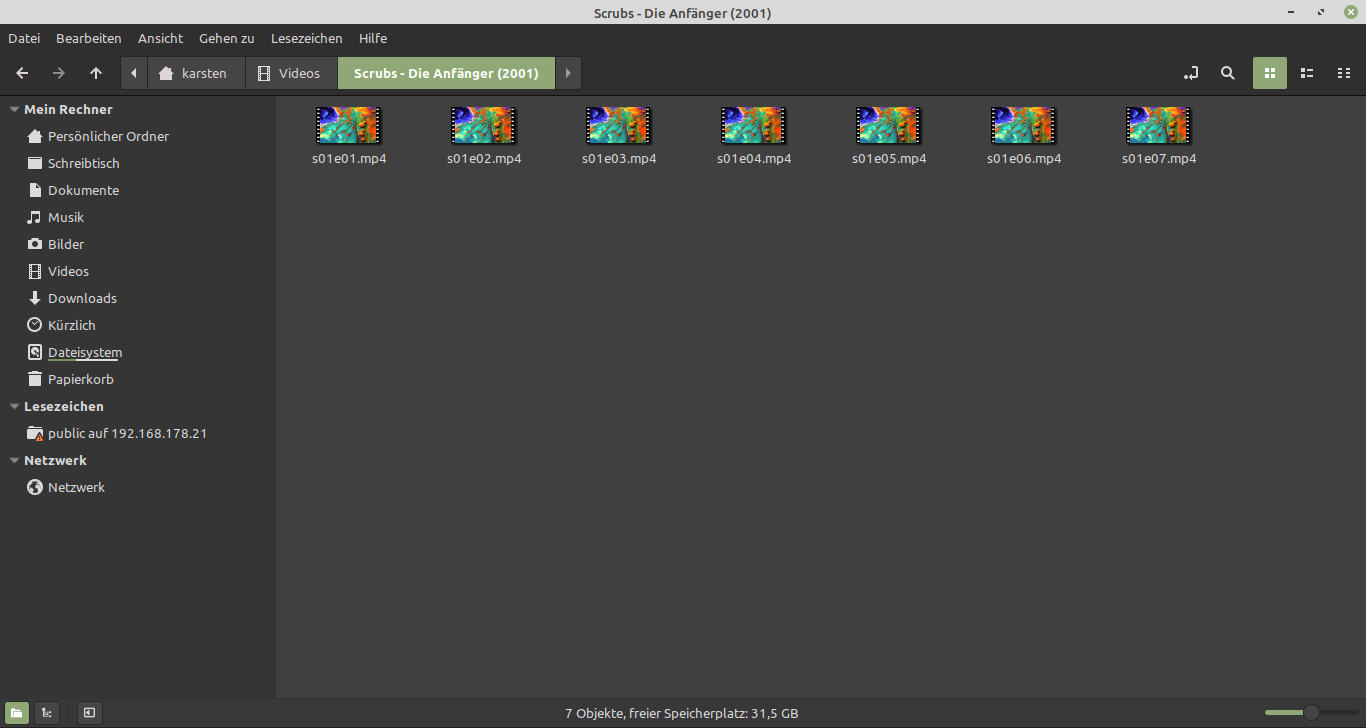Open the Ansicht menu
1366x728 pixels.
161,38
